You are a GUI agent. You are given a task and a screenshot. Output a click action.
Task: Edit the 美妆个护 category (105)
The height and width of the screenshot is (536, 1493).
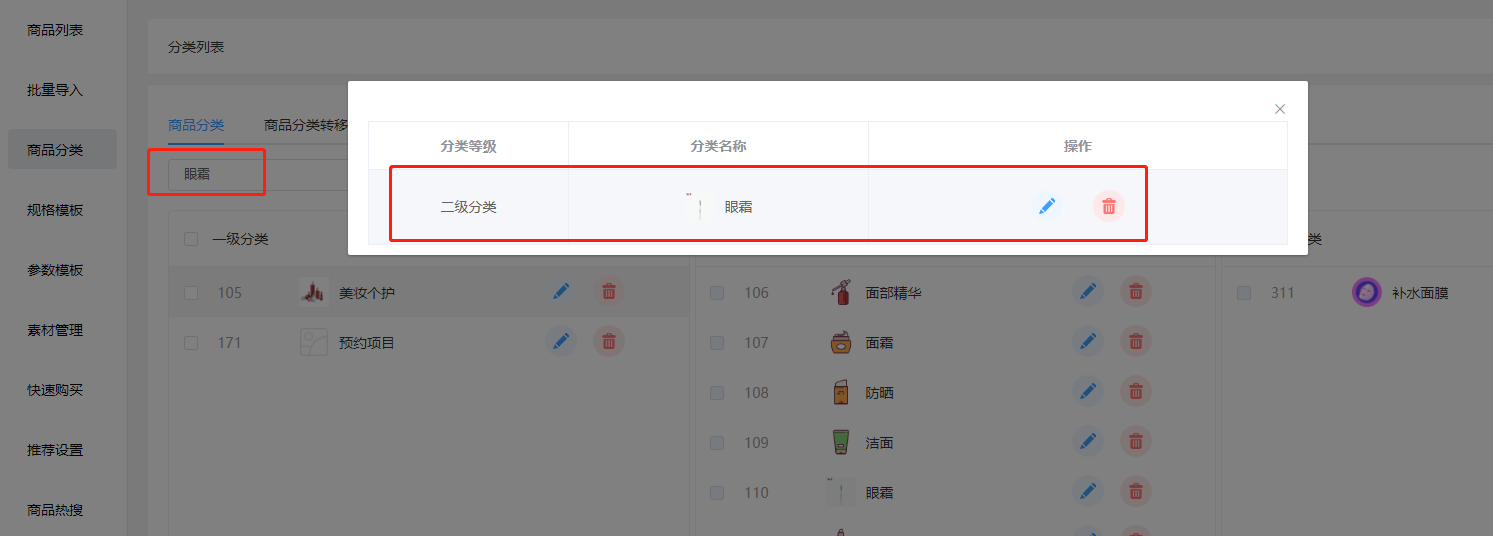[561, 292]
